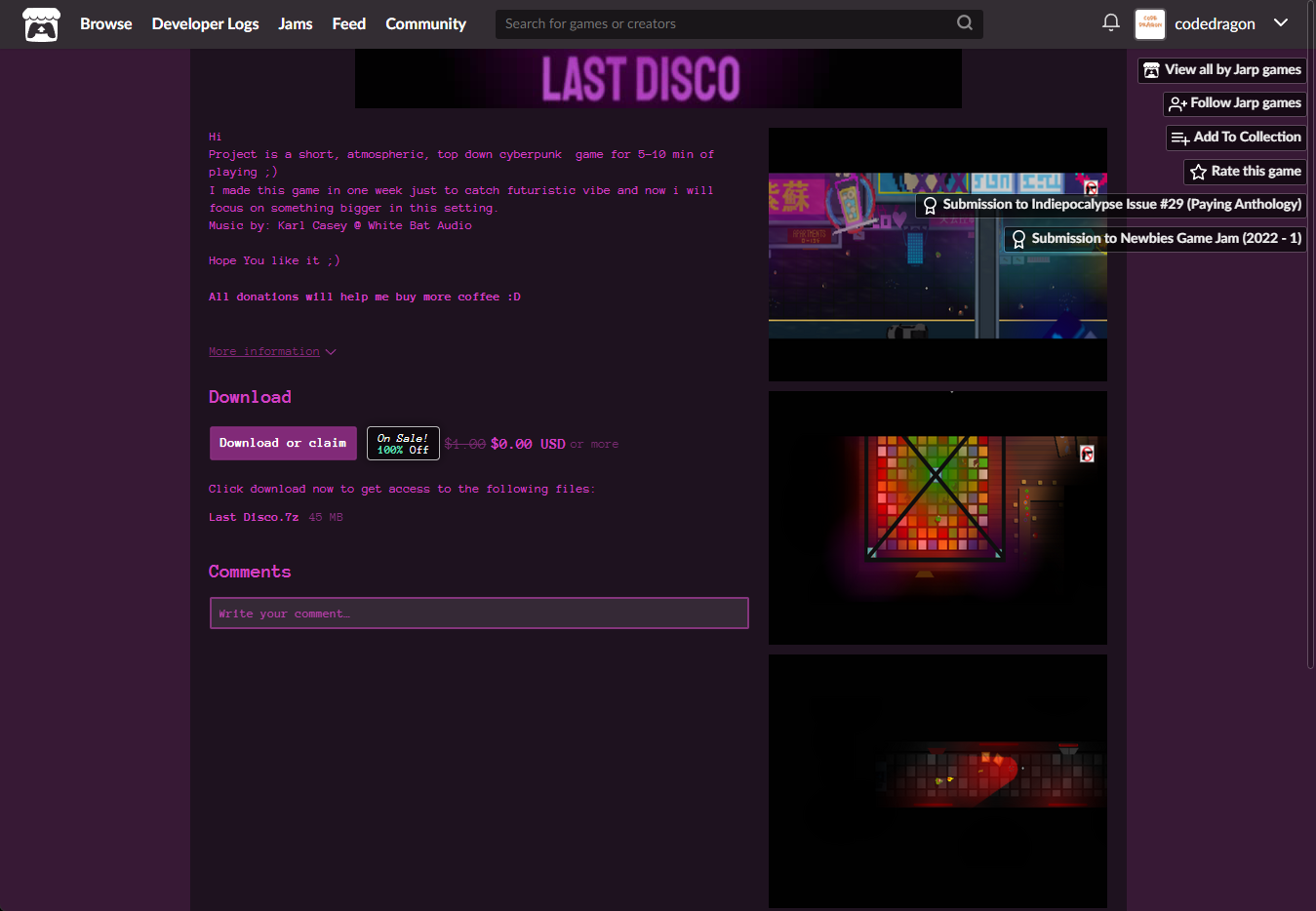
Task: Click the itch.io icon in View all button
Action: 1151,70
